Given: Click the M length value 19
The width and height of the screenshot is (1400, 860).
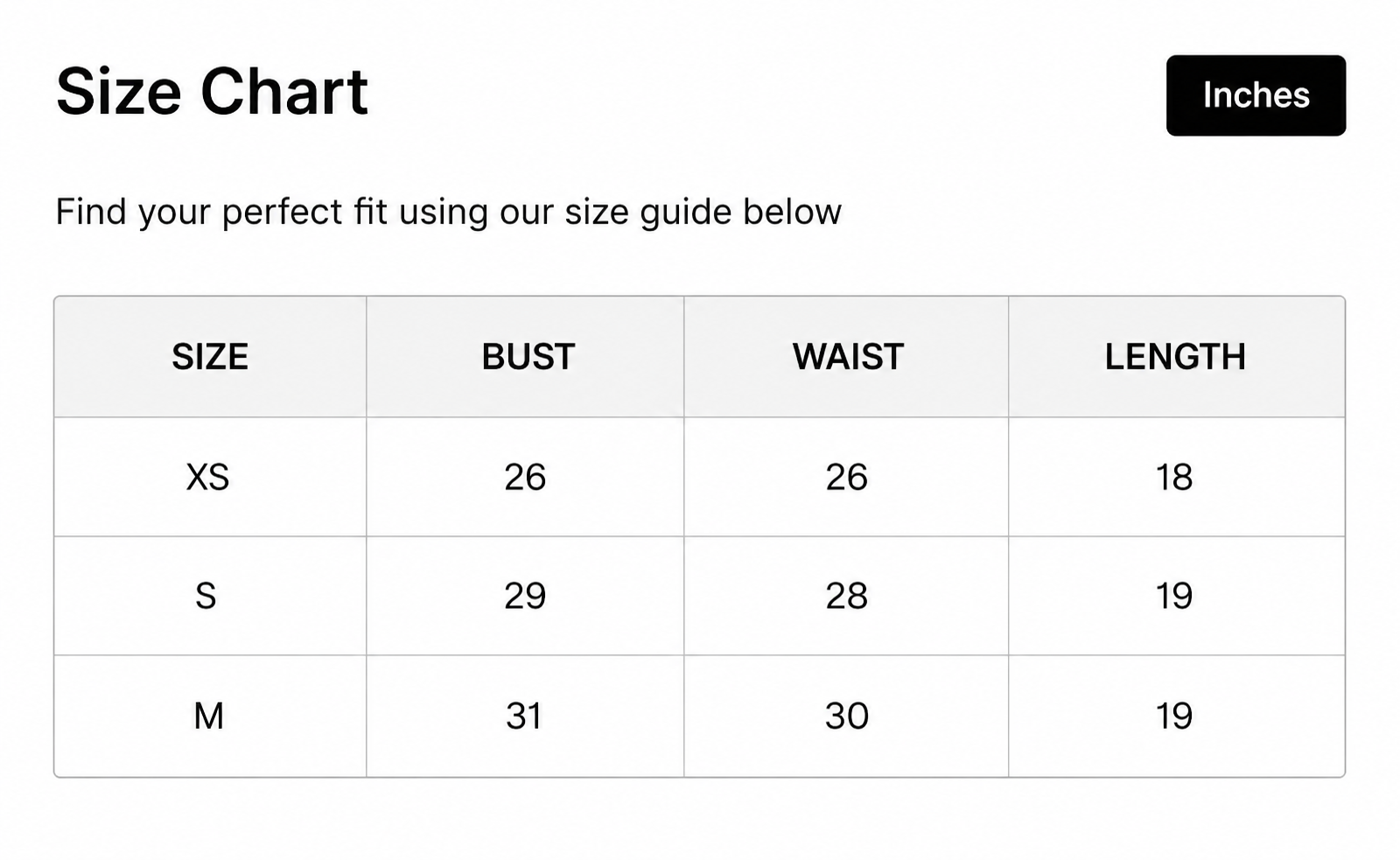Looking at the screenshot, I should 1174,717.
